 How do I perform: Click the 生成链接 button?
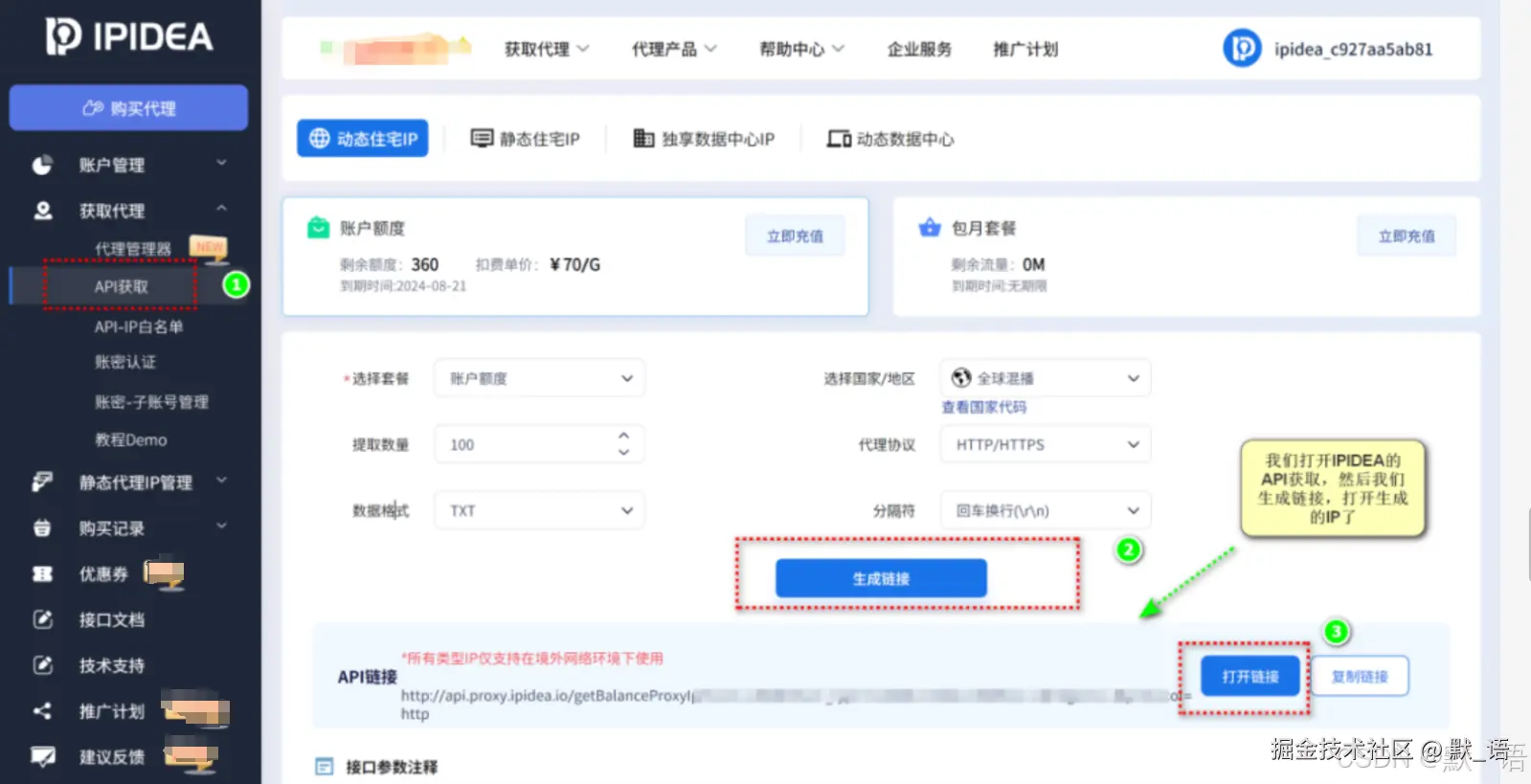881,578
